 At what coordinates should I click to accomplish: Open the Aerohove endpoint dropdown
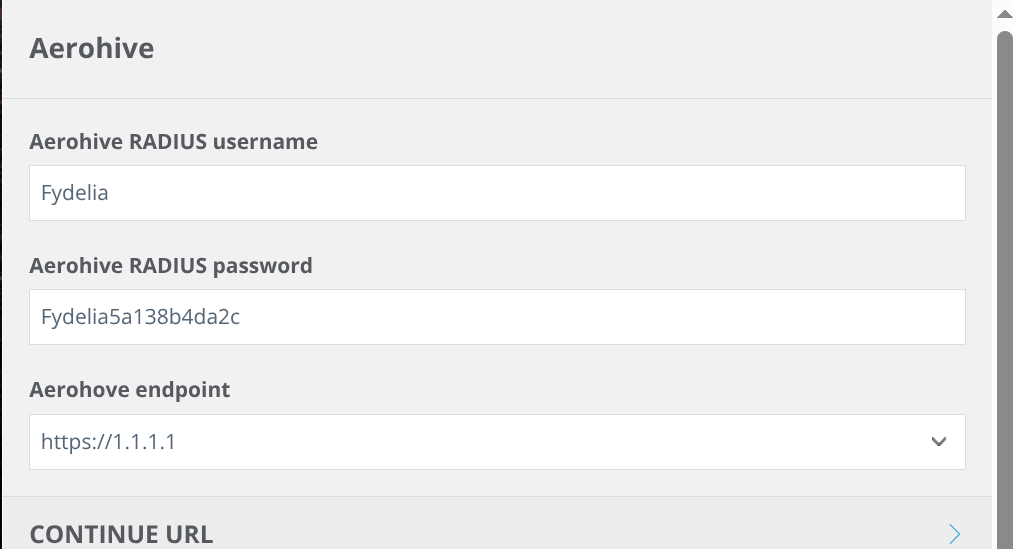(497, 442)
